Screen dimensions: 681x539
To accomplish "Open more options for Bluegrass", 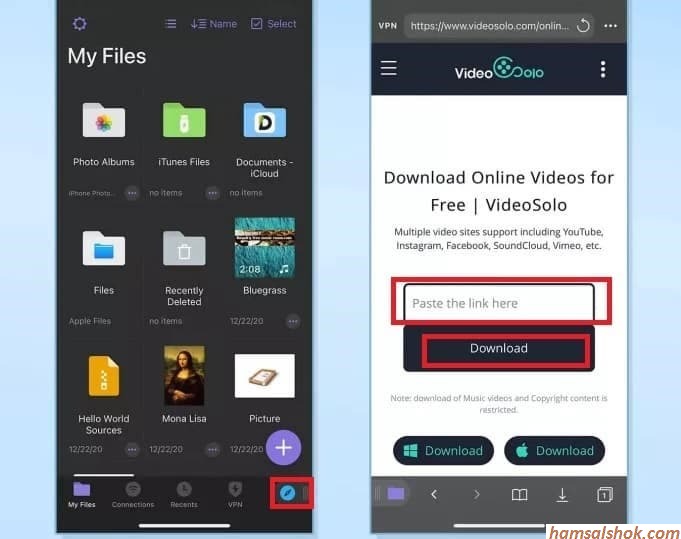I will [x=293, y=321].
